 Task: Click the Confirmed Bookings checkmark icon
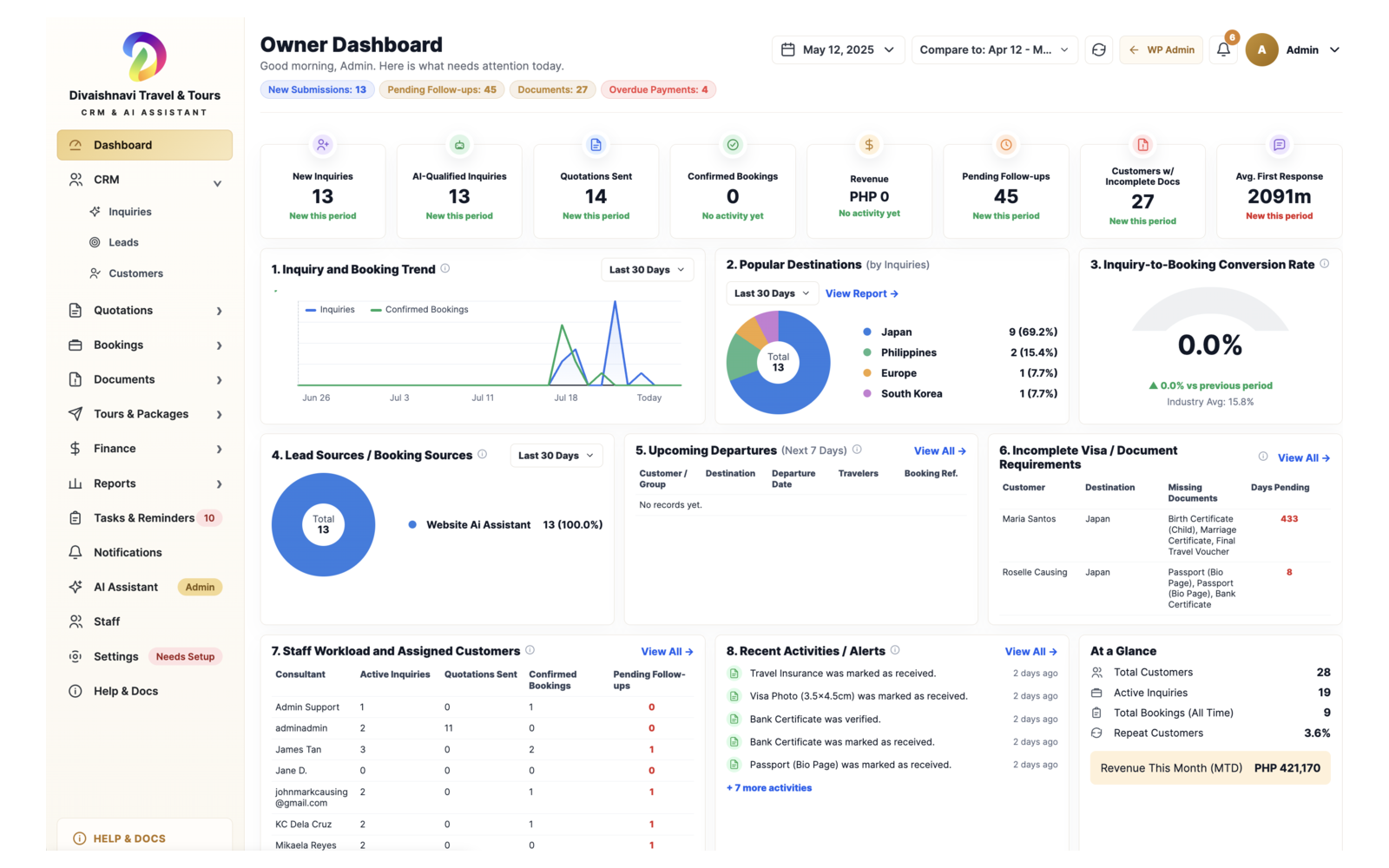tap(733, 145)
